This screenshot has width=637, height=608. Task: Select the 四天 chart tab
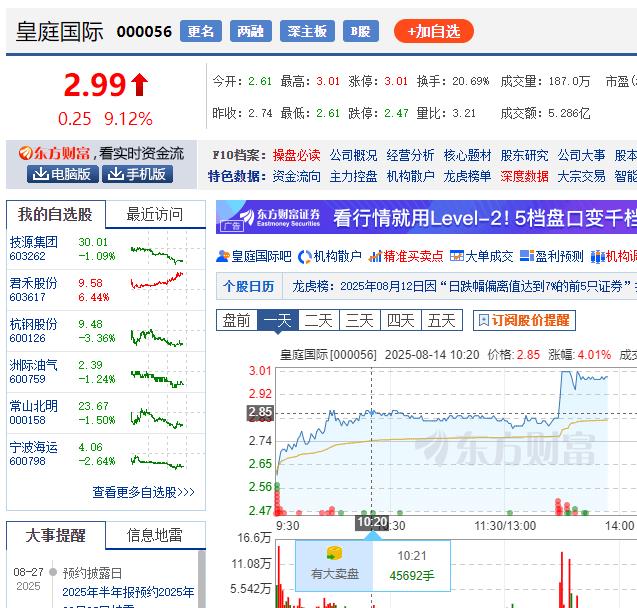pyautogui.click(x=401, y=321)
